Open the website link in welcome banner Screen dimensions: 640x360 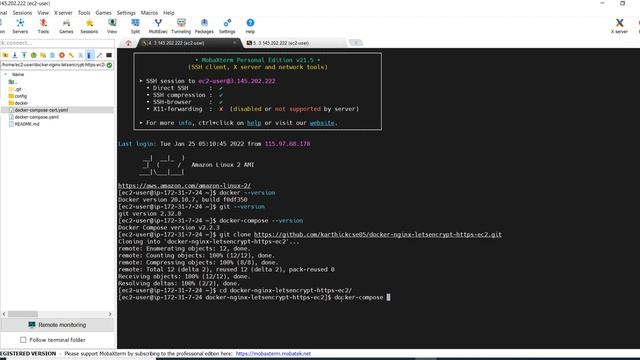322,123
